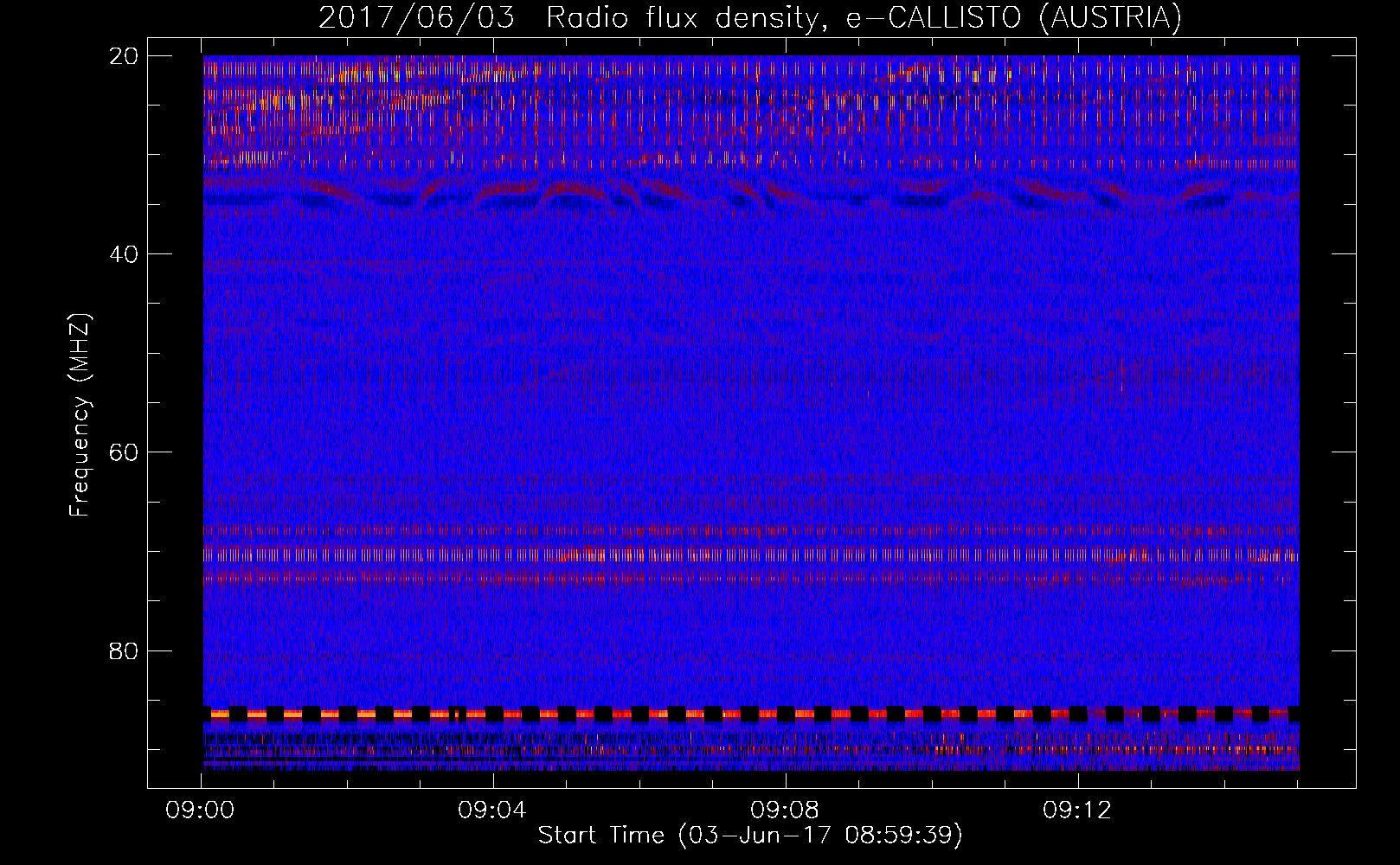Click the 80 frequency tick label

point(124,650)
